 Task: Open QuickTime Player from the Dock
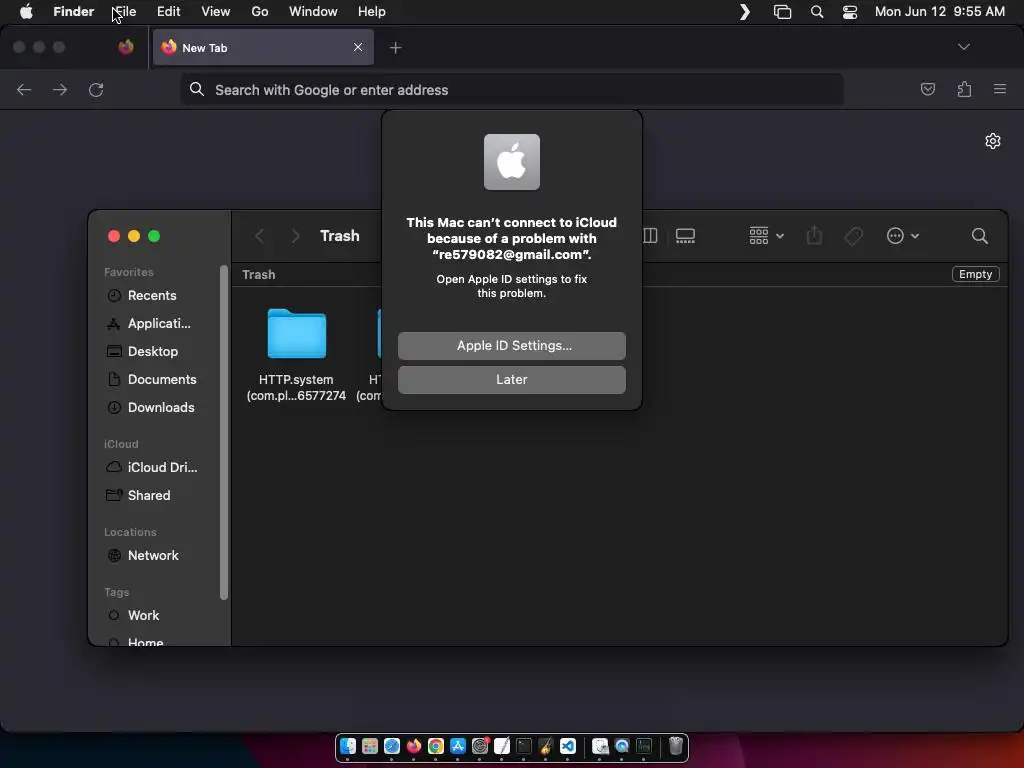[x=622, y=746]
